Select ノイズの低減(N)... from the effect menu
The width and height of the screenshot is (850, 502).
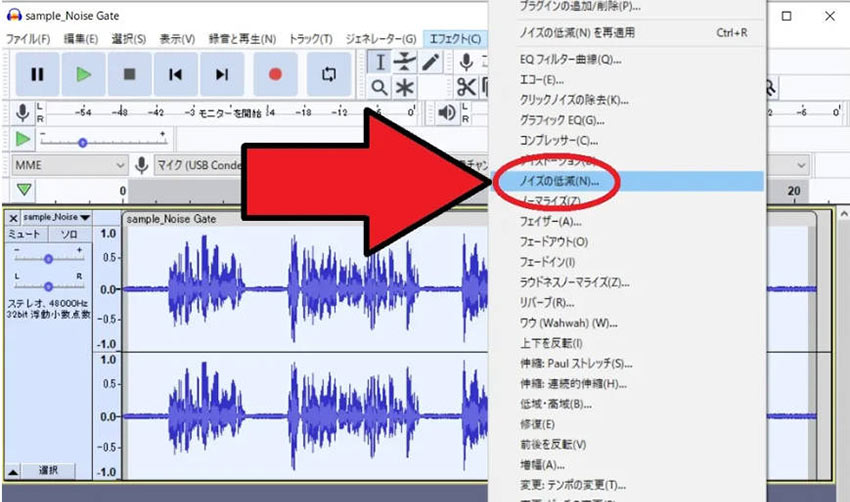(560, 181)
